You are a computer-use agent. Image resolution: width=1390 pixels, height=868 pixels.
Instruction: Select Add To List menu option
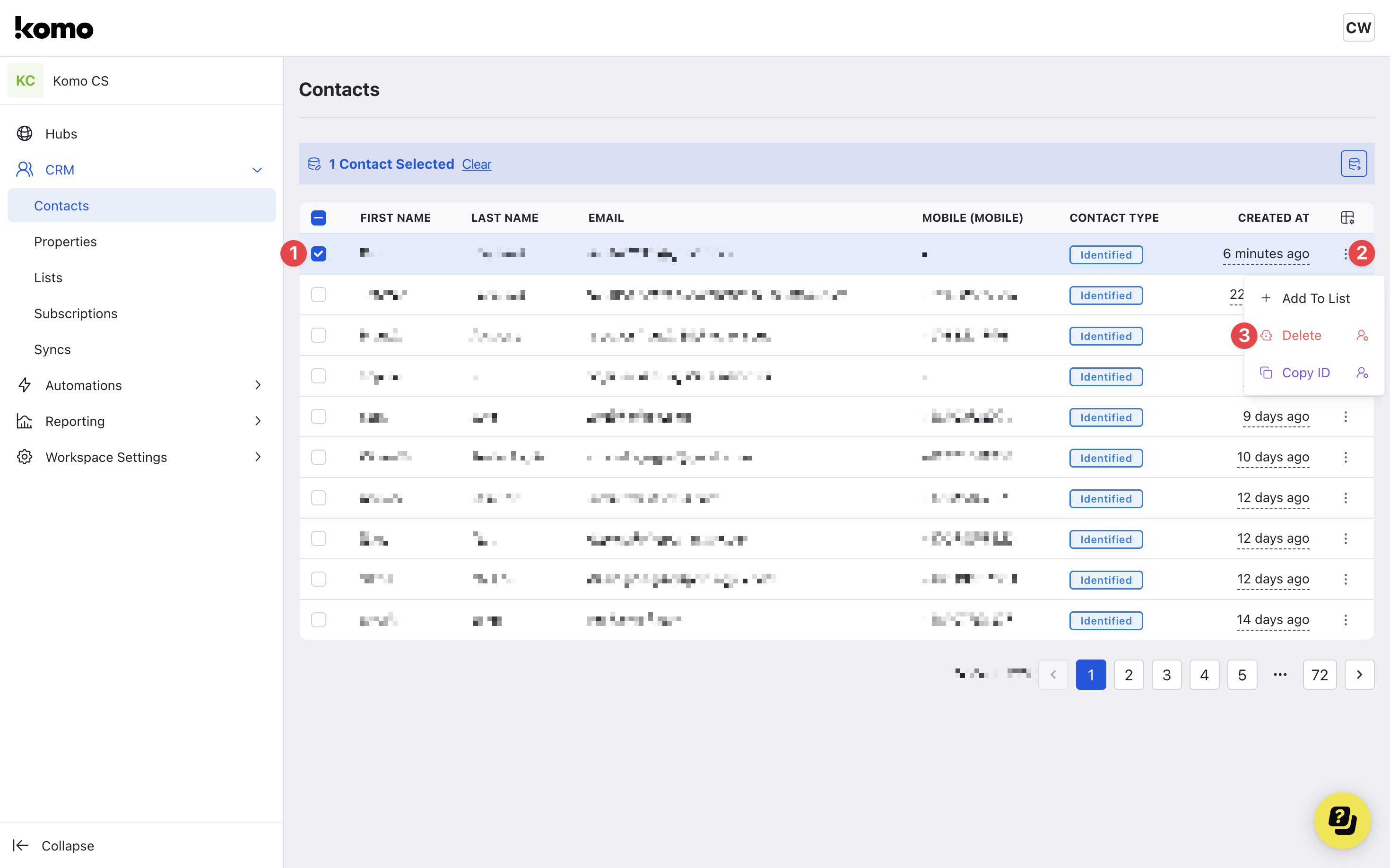1315,298
